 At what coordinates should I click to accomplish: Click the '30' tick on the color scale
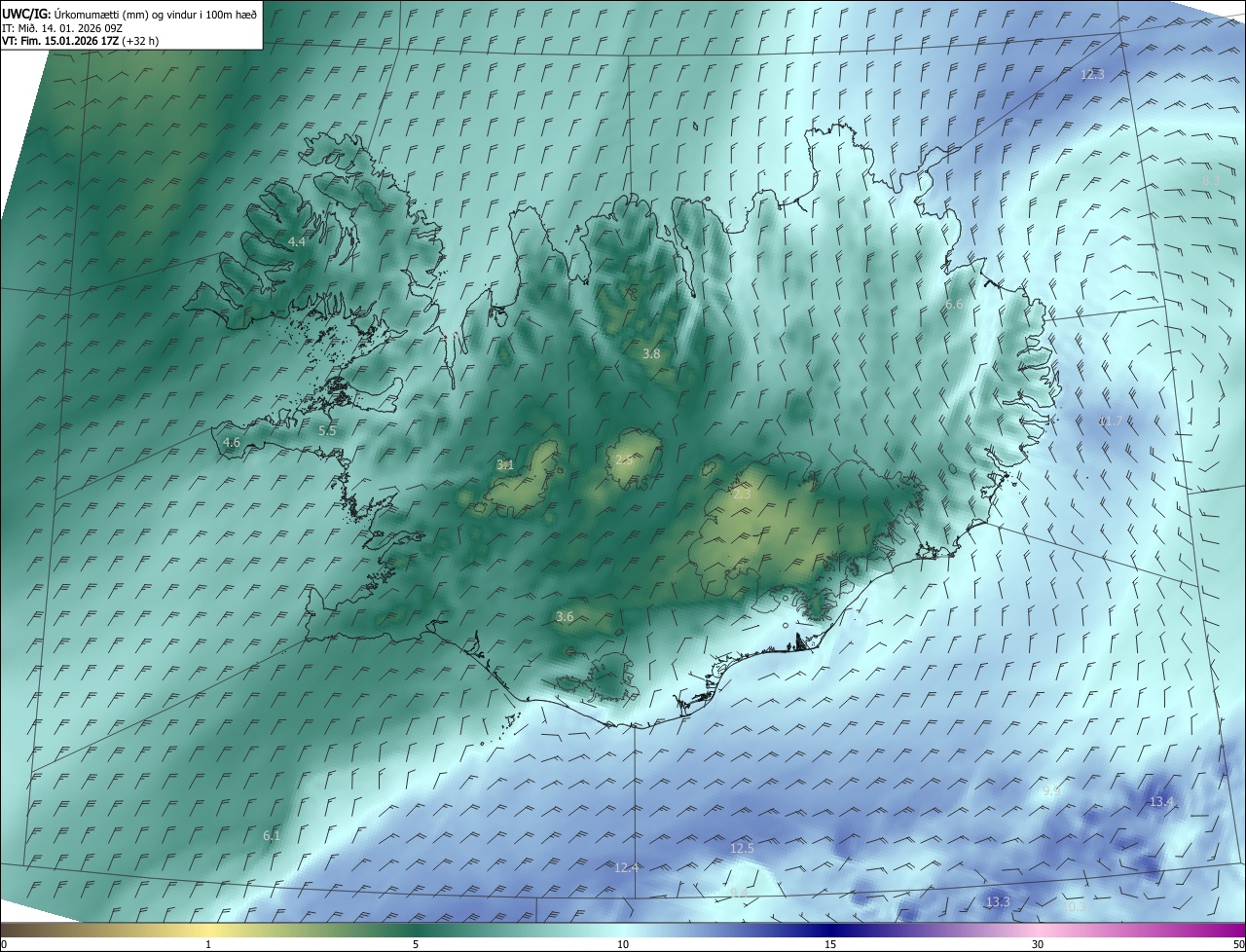pyautogui.click(x=1038, y=945)
